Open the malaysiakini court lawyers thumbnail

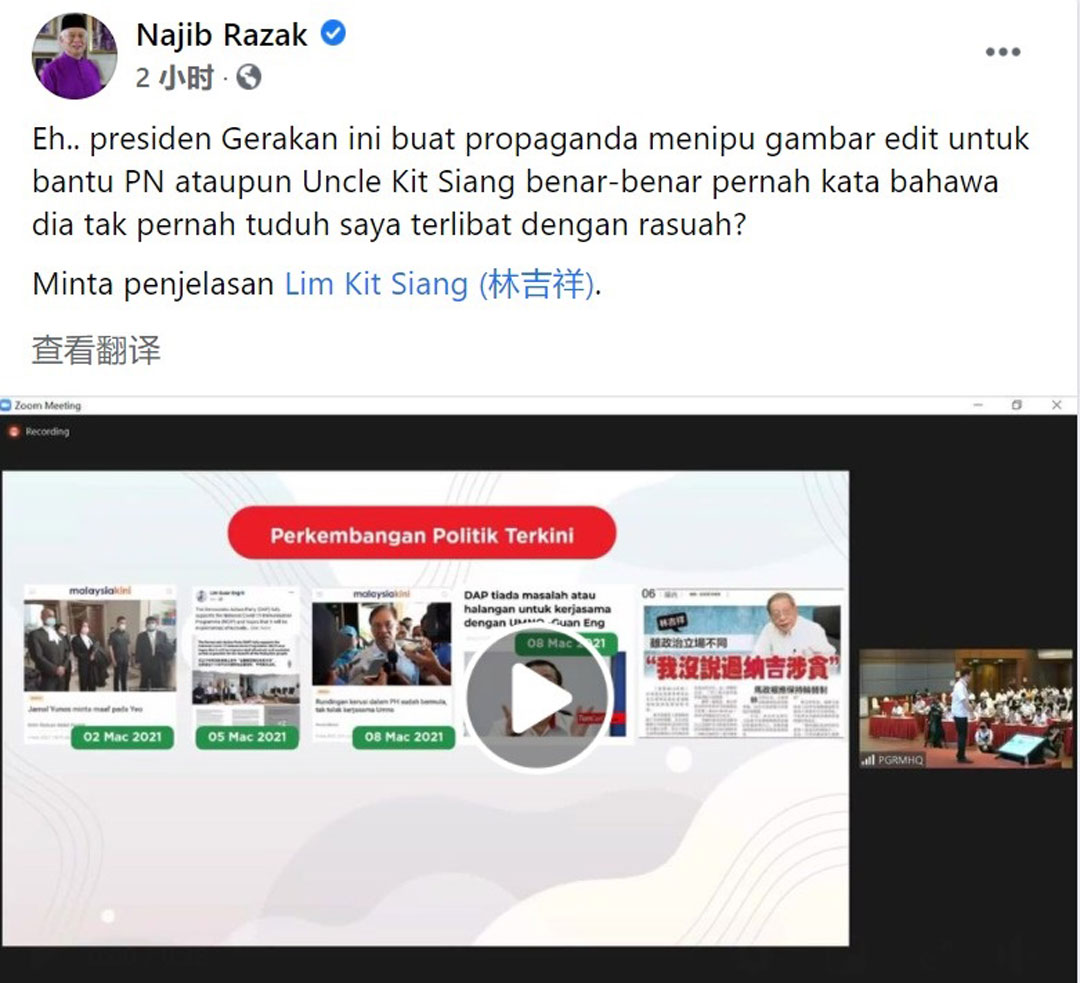(x=100, y=645)
